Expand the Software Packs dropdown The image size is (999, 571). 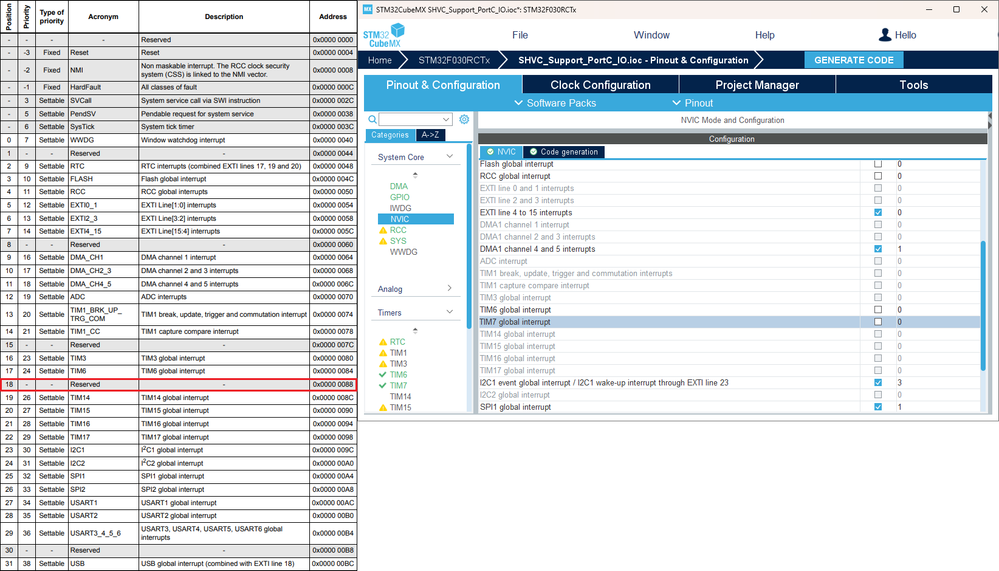[x=554, y=103]
